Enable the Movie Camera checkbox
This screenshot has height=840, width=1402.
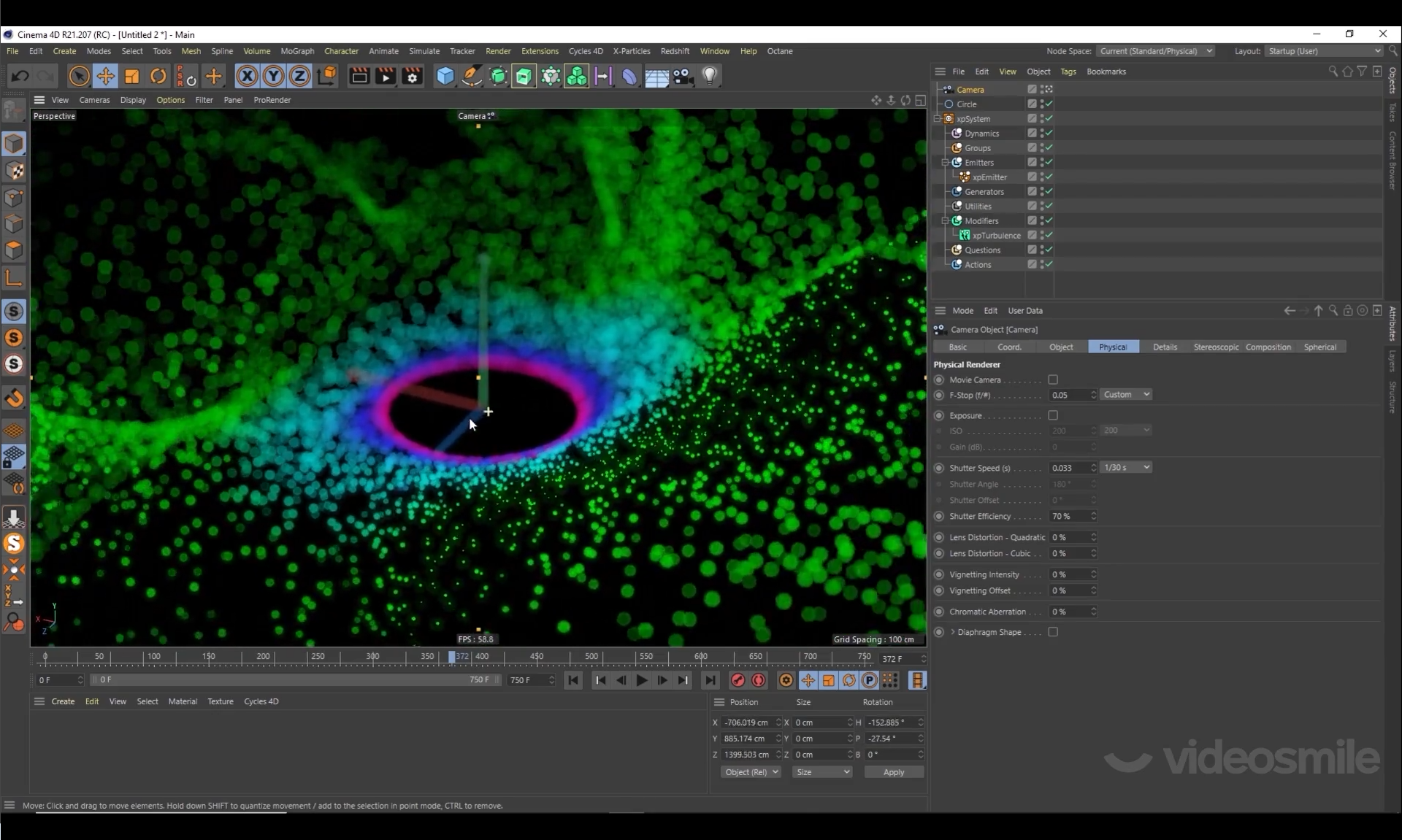[x=1053, y=379]
